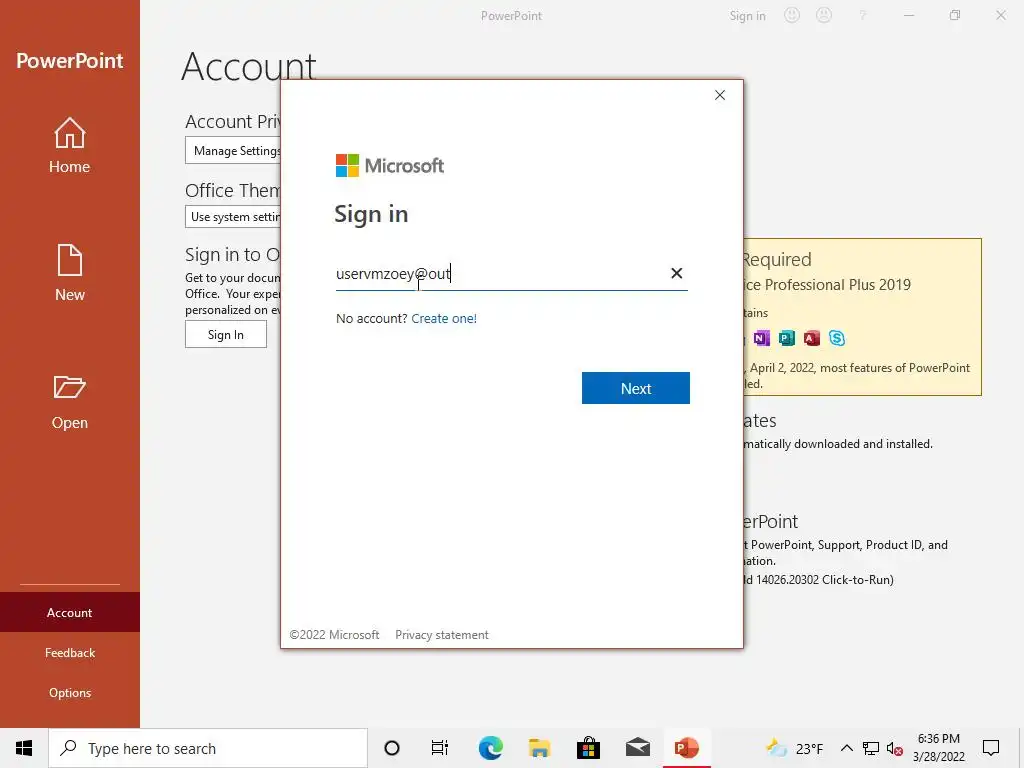The image size is (1024, 768).
Task: Minimize the PowerPoint window
Action: point(908,15)
